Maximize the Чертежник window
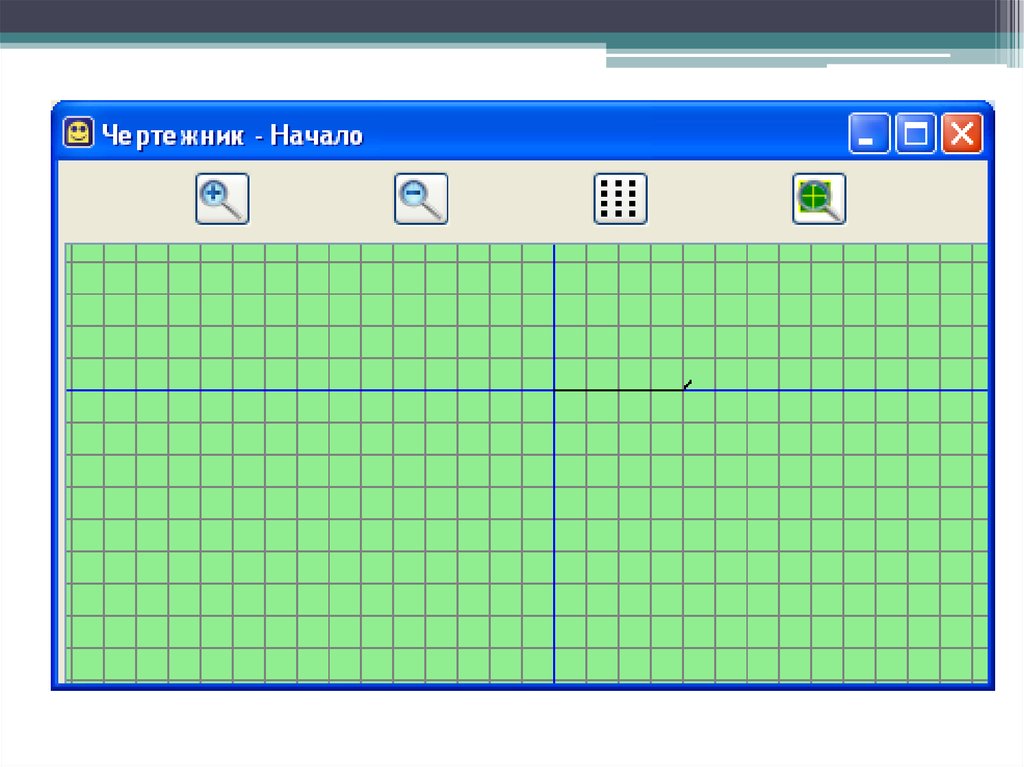The height and width of the screenshot is (767, 1024). pos(915,133)
